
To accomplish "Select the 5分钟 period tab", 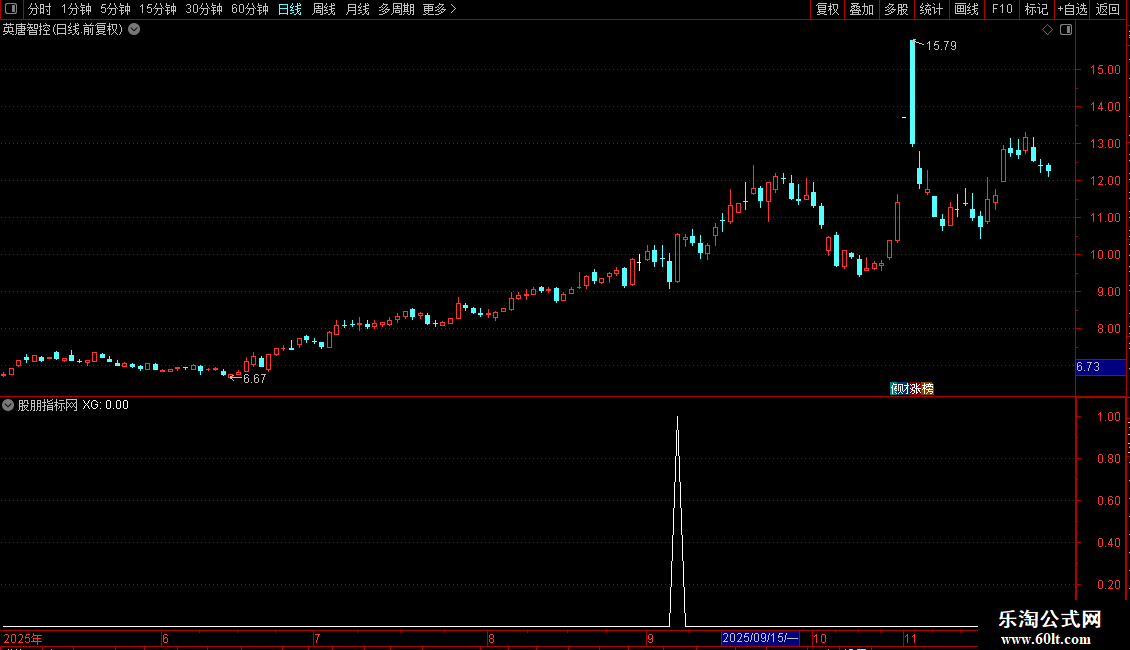I will pos(115,9).
